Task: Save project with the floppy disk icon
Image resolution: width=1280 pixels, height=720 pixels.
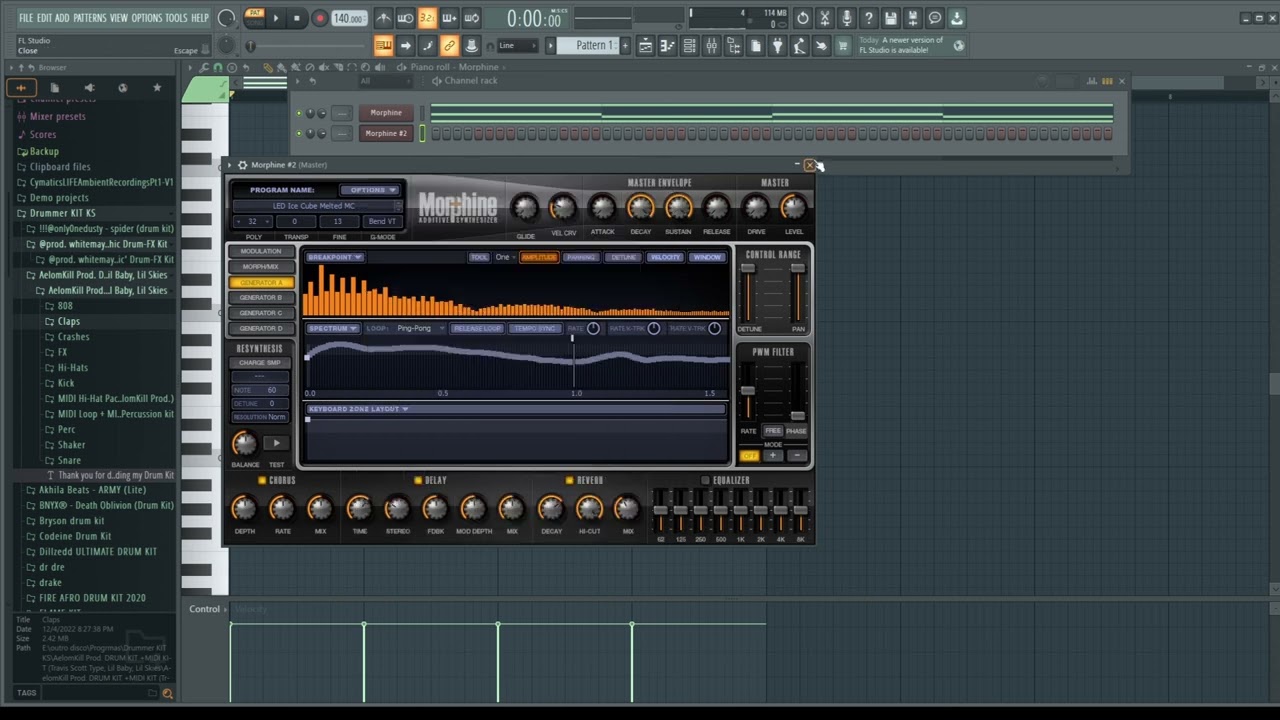Action: pyautogui.click(x=890, y=18)
